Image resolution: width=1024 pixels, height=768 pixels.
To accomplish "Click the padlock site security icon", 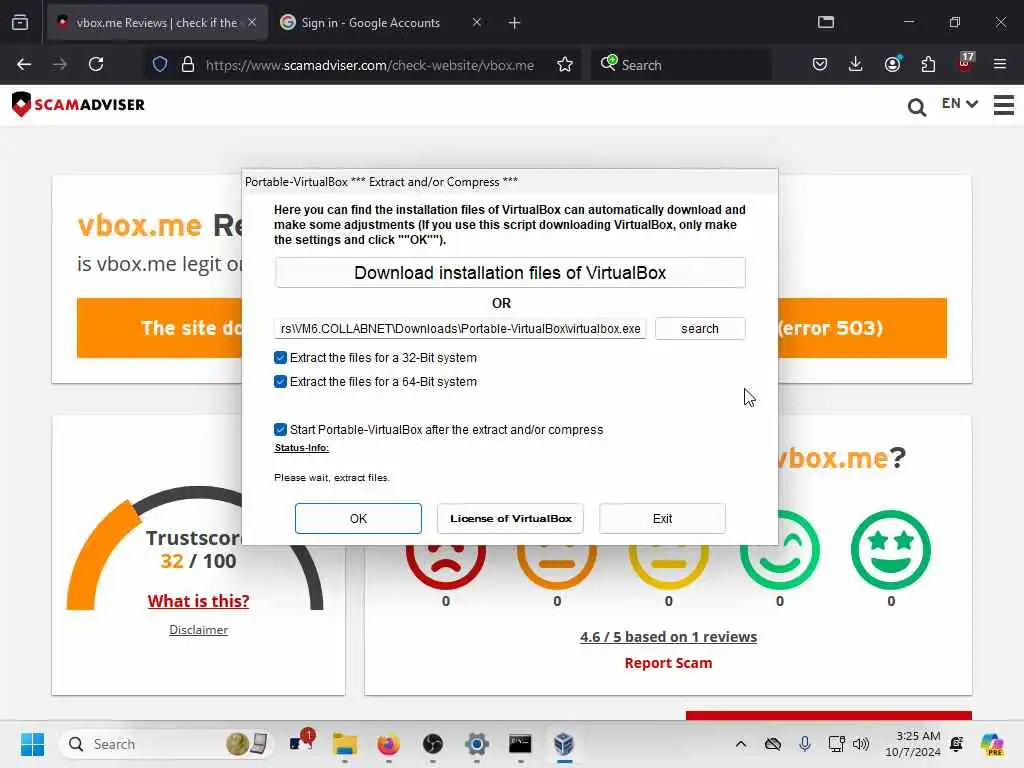I will 187,64.
